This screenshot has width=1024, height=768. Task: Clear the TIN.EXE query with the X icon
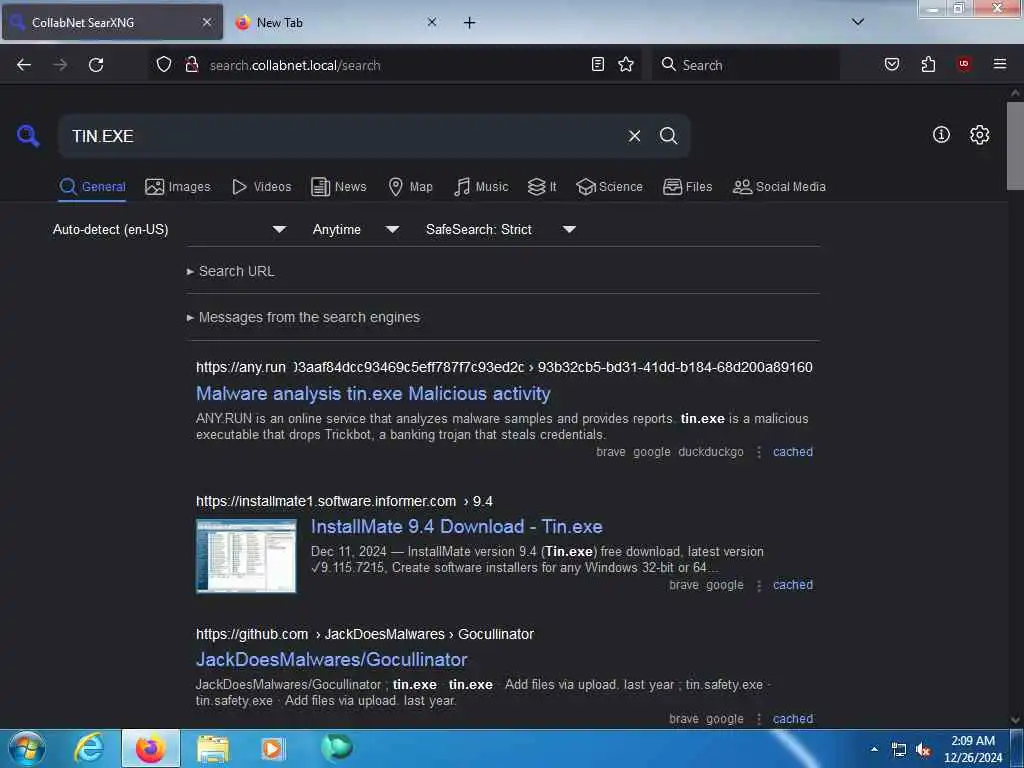(634, 136)
